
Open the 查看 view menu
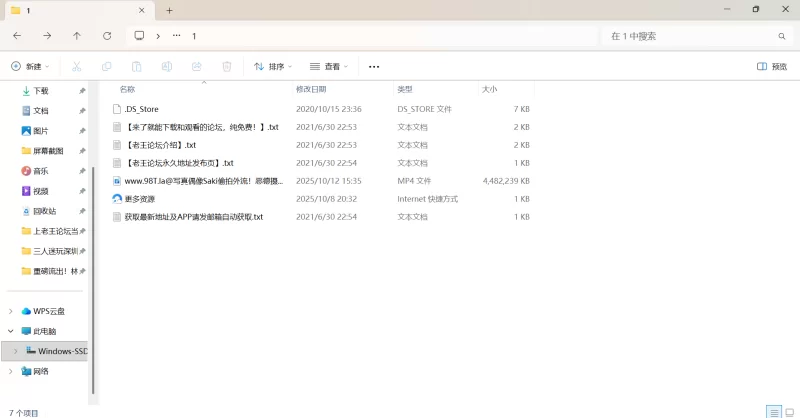point(329,67)
